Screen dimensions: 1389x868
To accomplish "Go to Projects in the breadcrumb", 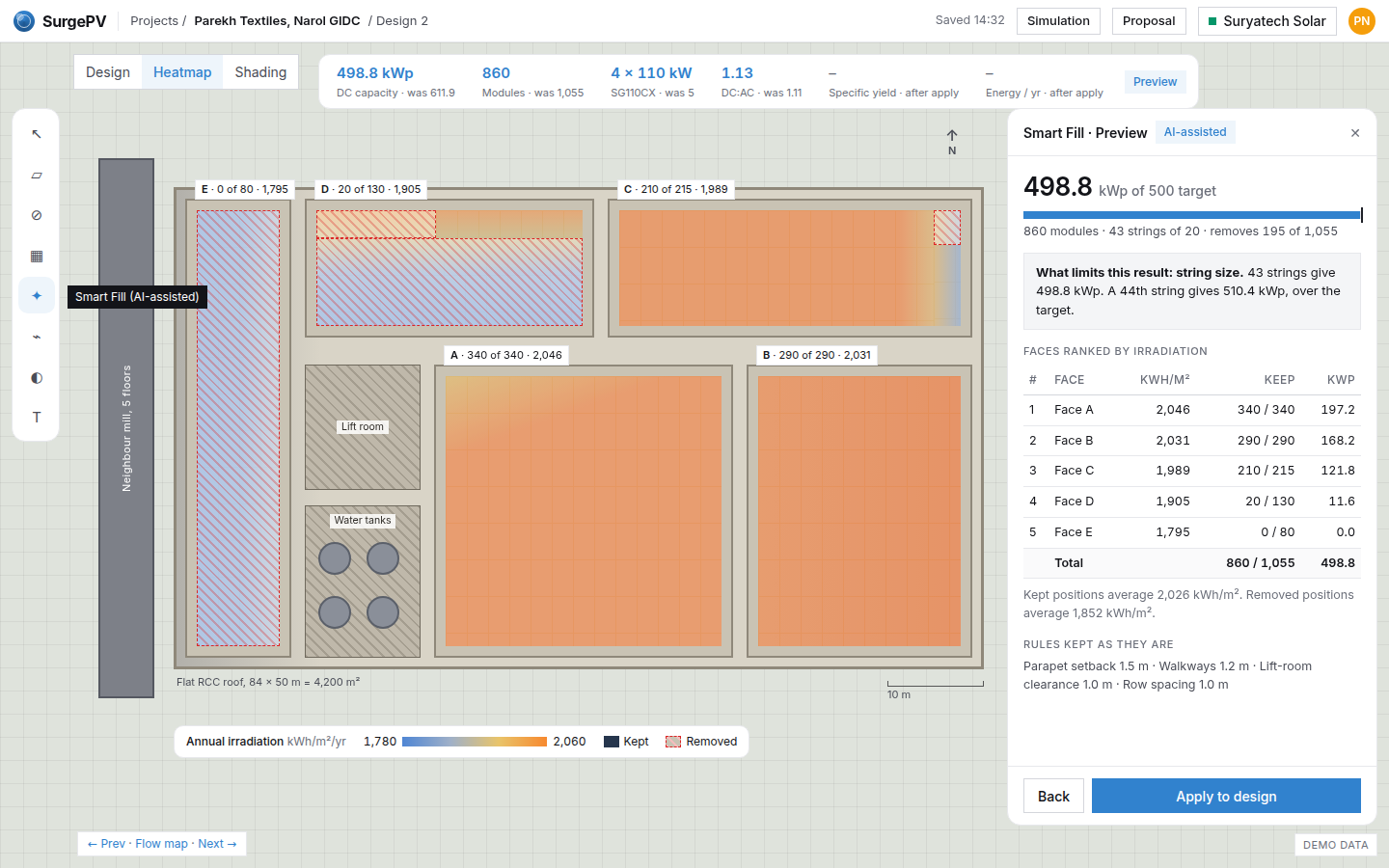I will pos(154,21).
